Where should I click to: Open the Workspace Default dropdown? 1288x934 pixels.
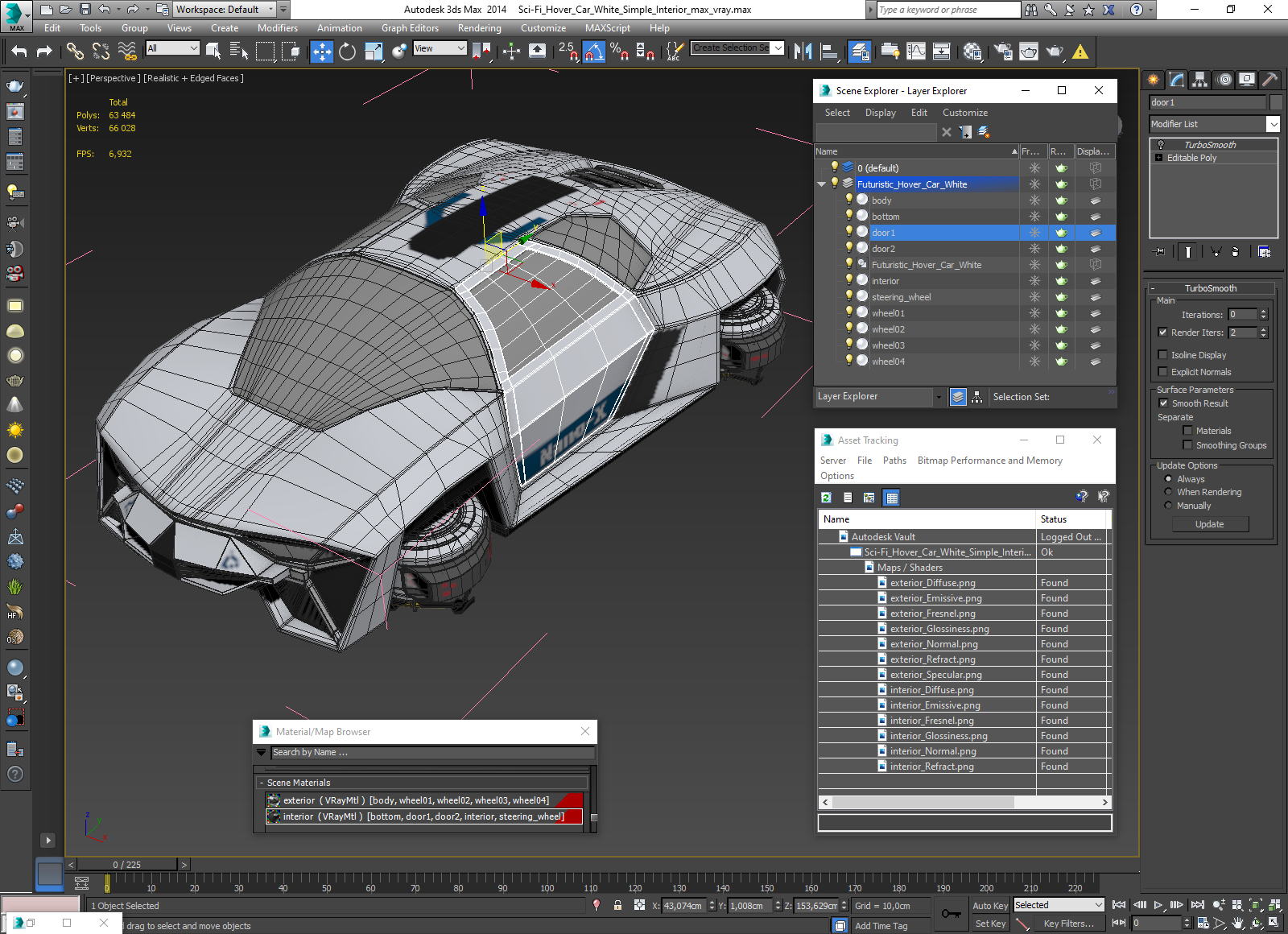(x=225, y=10)
